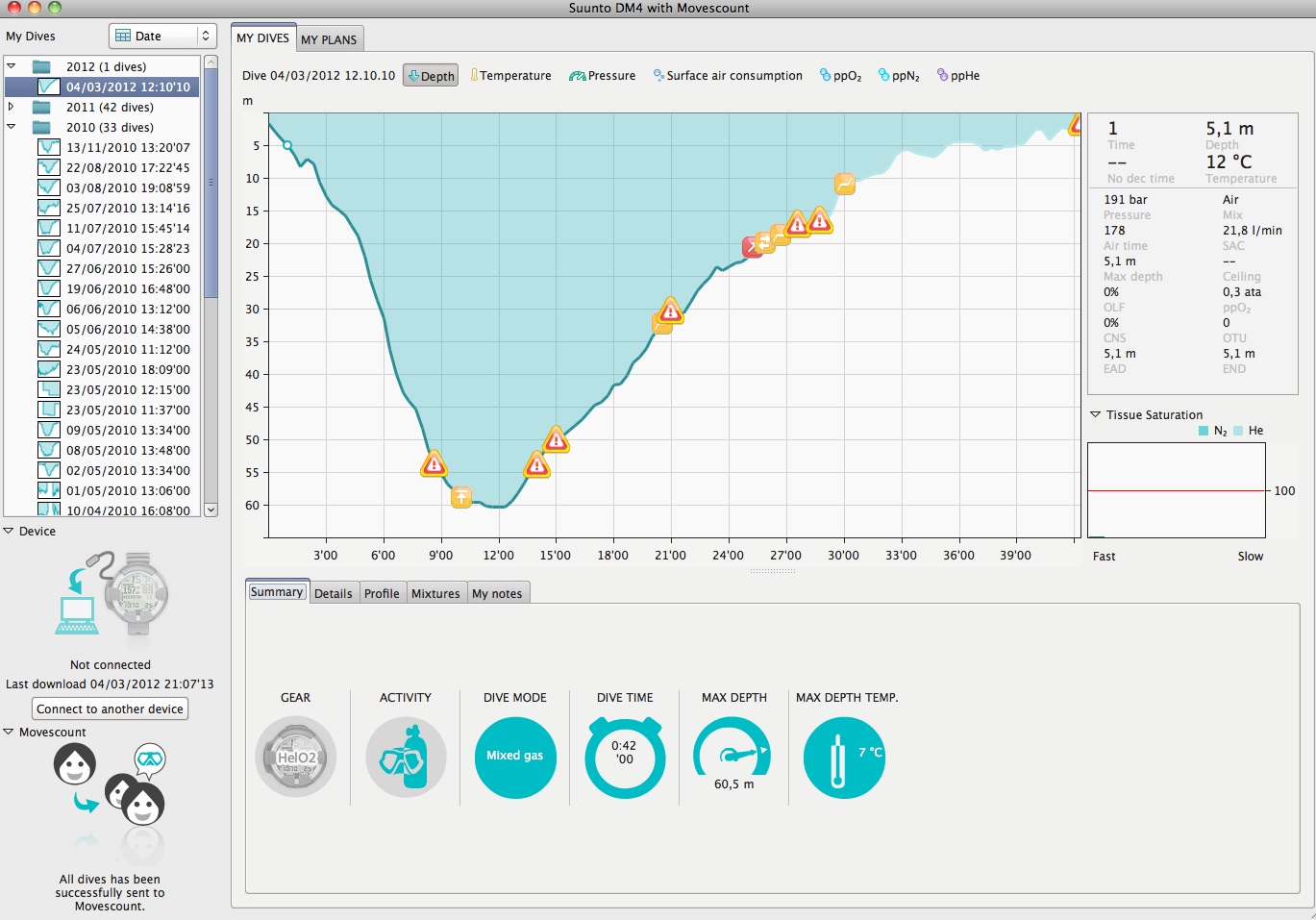
Task: Click the dive start cursor point on graph
Action: pos(287,145)
